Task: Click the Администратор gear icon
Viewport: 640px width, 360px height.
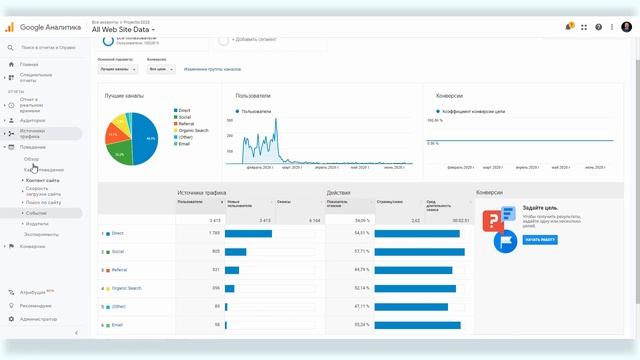Action: pos(11,319)
